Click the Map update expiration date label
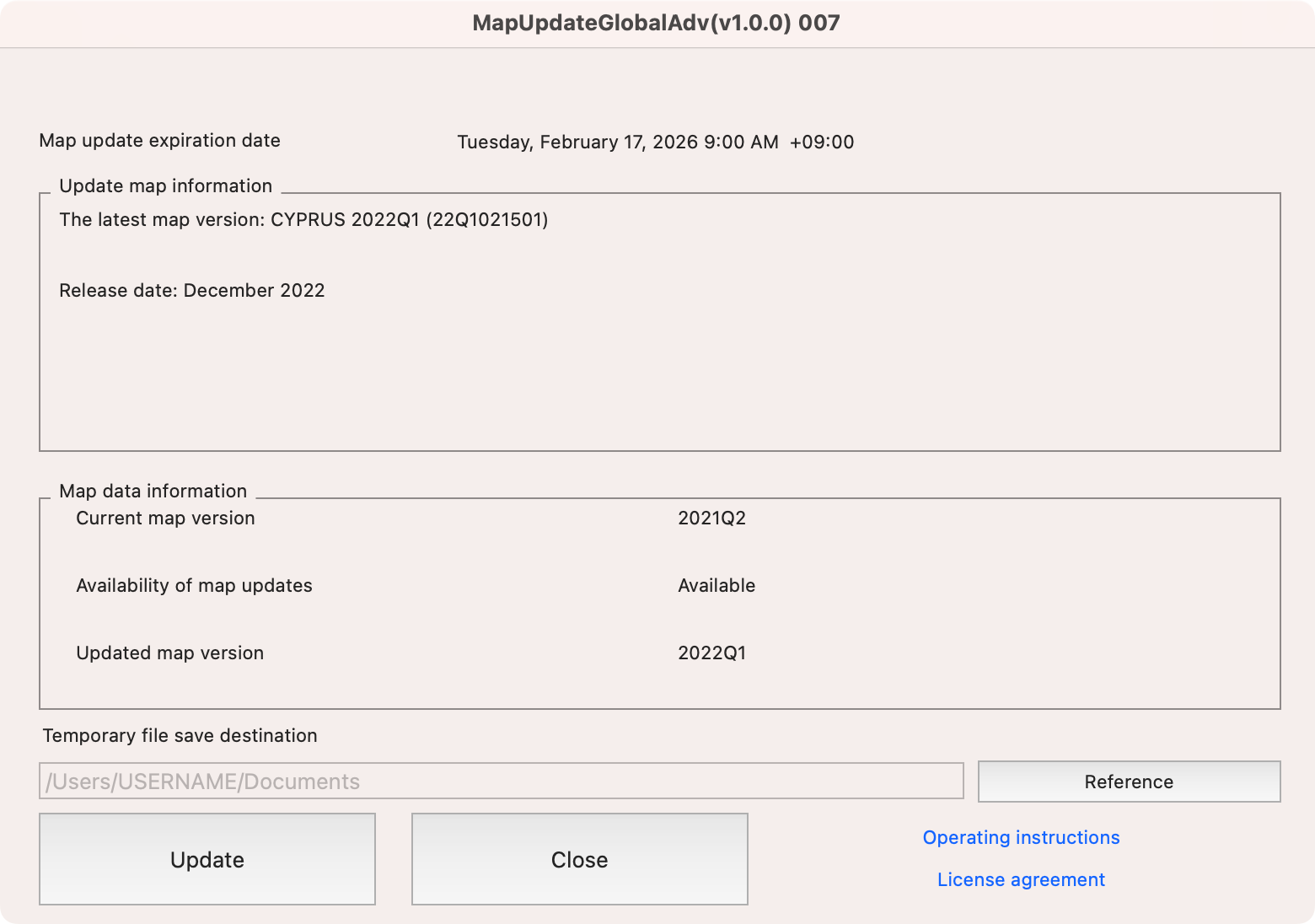1315x924 pixels. pyautogui.click(x=159, y=141)
